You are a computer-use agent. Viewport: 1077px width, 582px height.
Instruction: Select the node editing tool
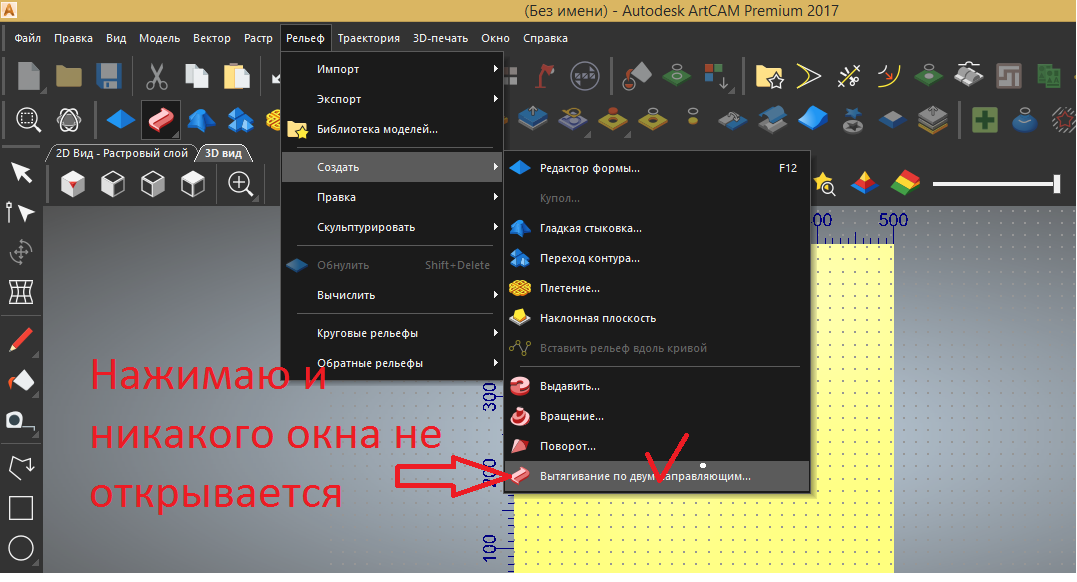(x=20, y=212)
